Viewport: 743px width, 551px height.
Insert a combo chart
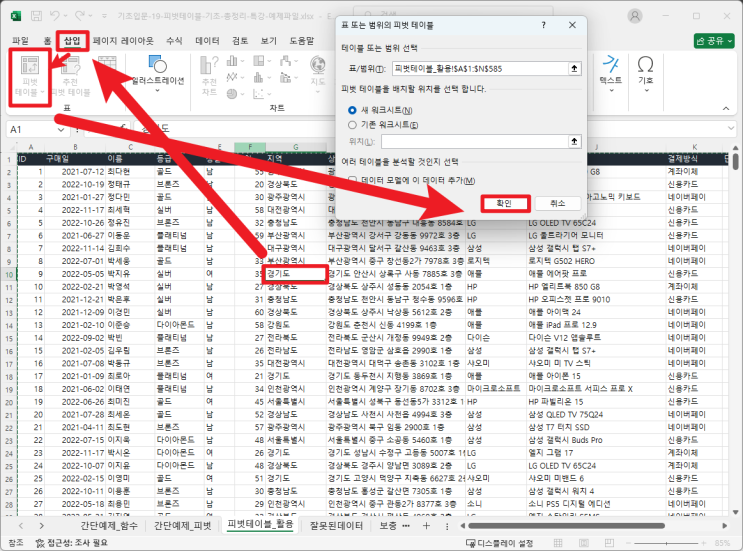tap(285, 77)
